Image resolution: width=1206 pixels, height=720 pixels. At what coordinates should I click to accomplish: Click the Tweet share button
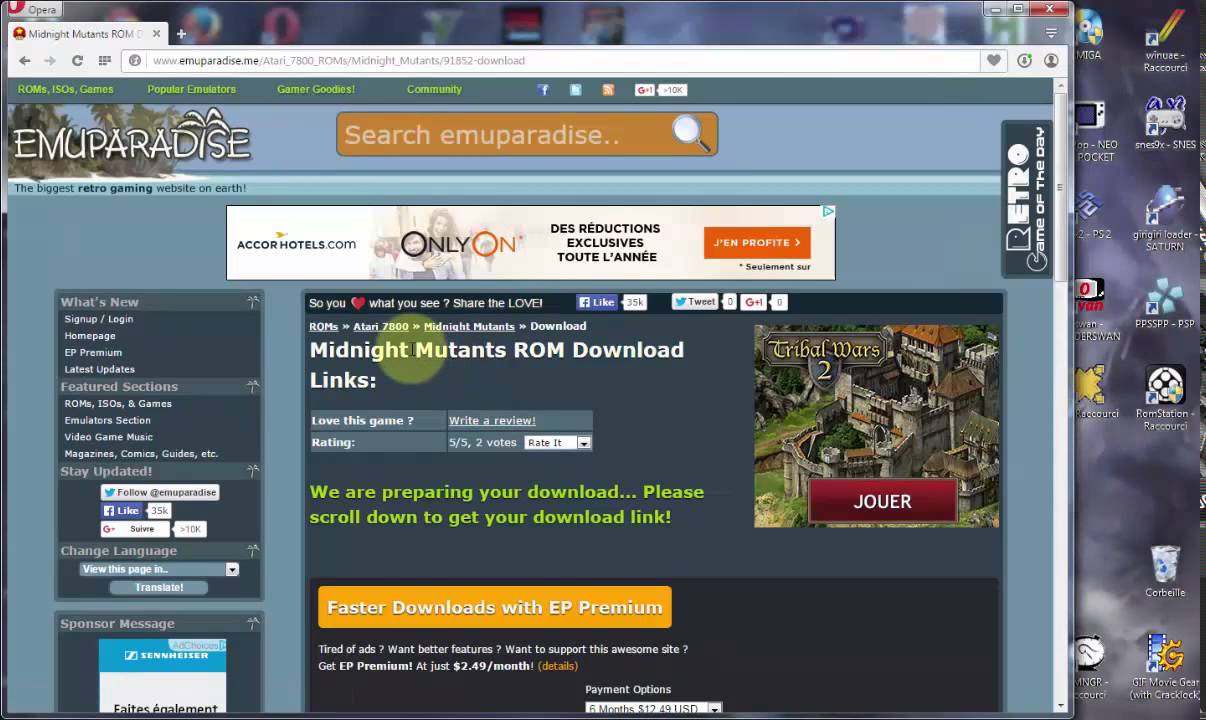(695, 302)
